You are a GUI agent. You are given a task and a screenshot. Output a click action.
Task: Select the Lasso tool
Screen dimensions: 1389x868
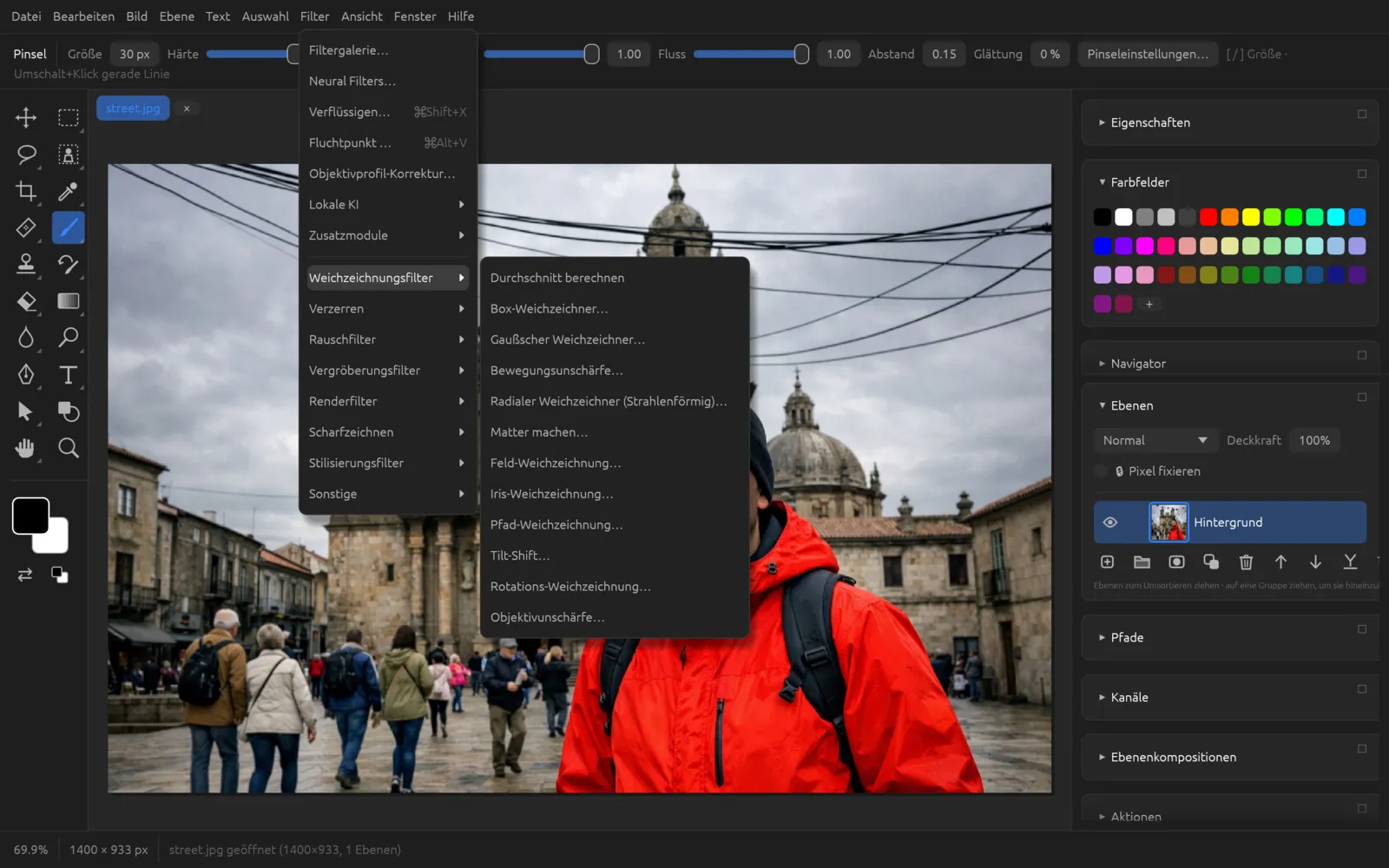[x=26, y=155]
